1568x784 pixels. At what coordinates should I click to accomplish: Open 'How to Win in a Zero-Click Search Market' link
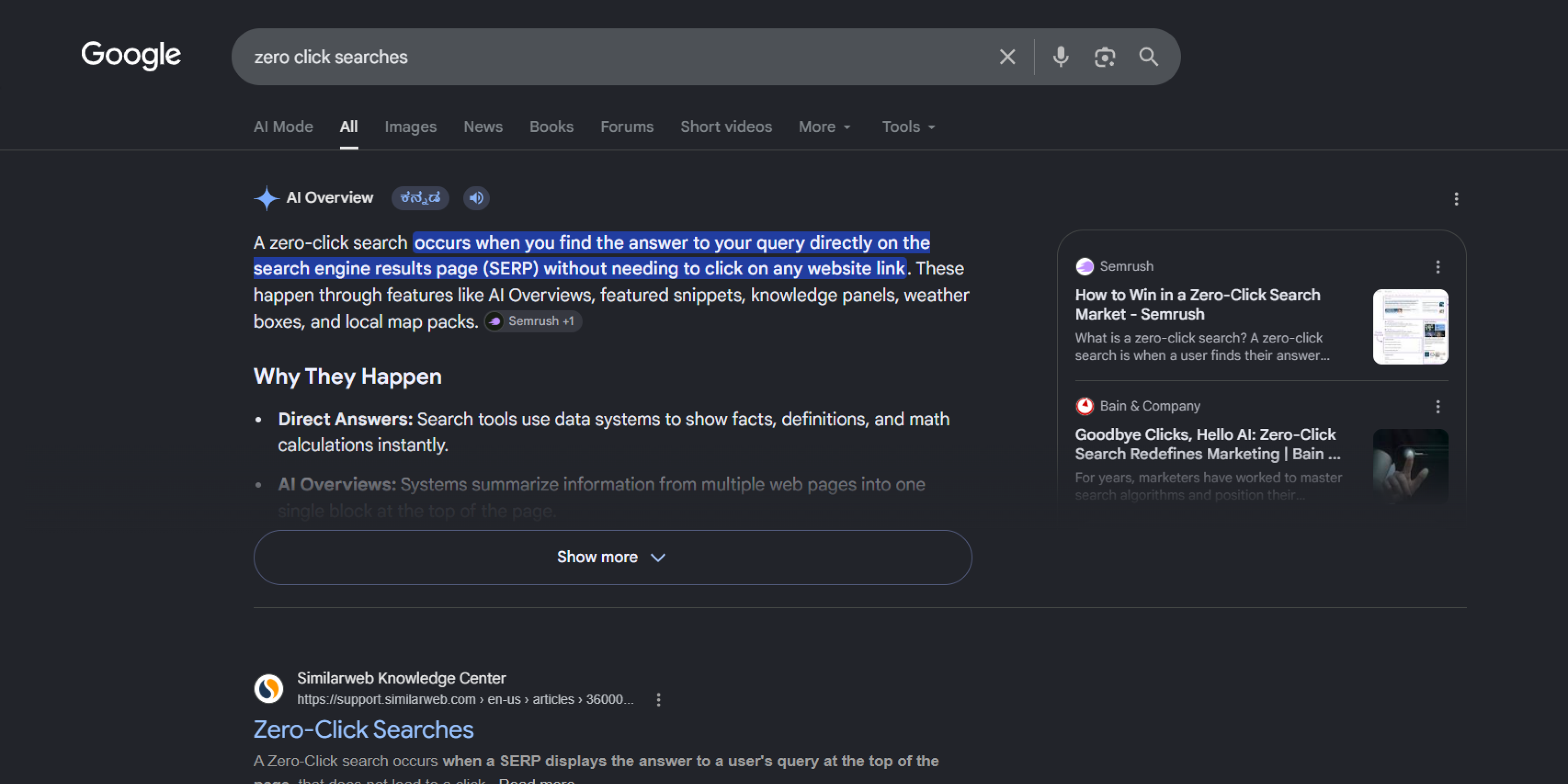pyautogui.click(x=1197, y=304)
